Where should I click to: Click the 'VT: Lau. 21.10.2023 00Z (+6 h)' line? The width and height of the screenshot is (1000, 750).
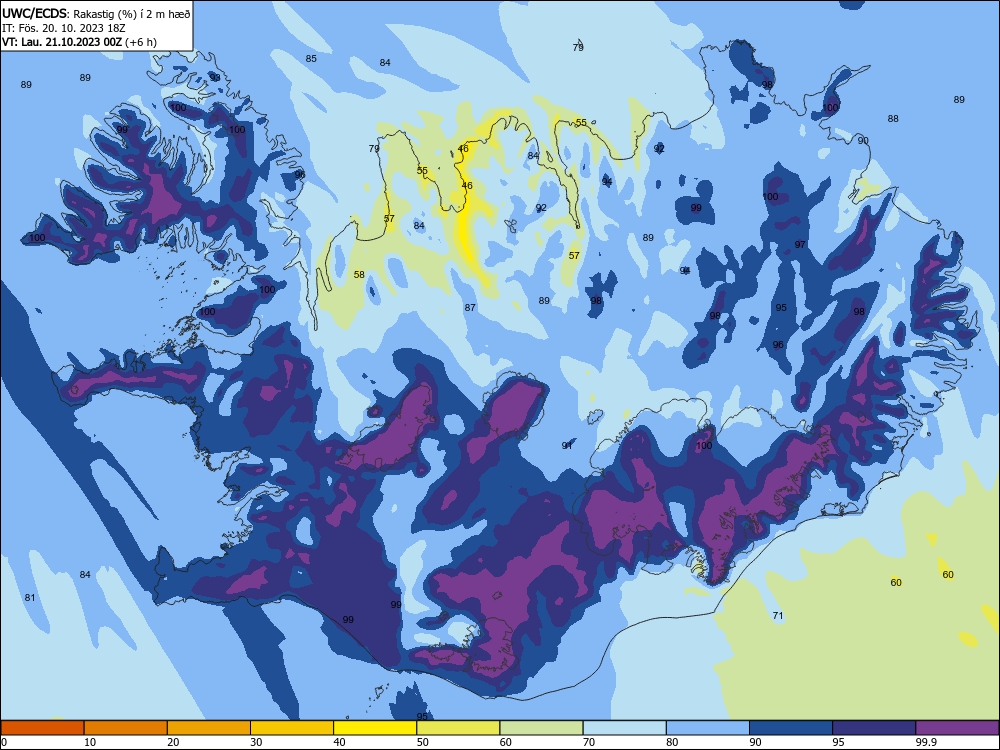79,42
